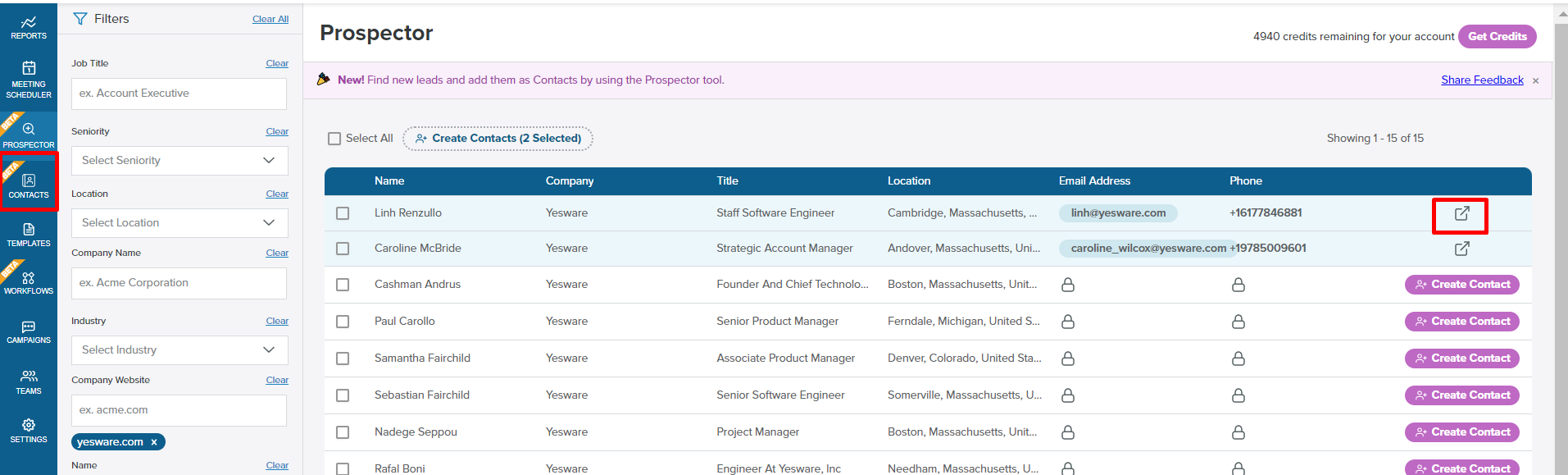Viewport: 1568px width, 475px height.
Task: Open the Teams section in sidebar
Action: tap(29, 382)
